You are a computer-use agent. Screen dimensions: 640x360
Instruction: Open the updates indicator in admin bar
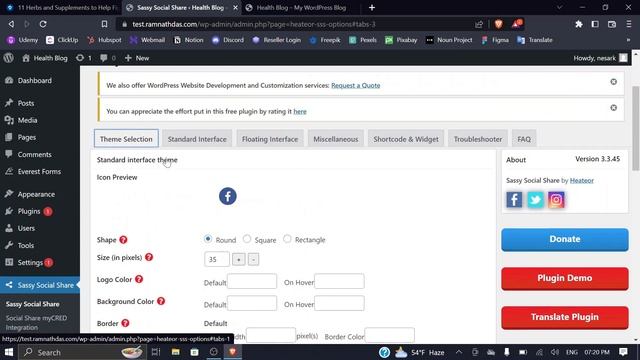click(84, 58)
